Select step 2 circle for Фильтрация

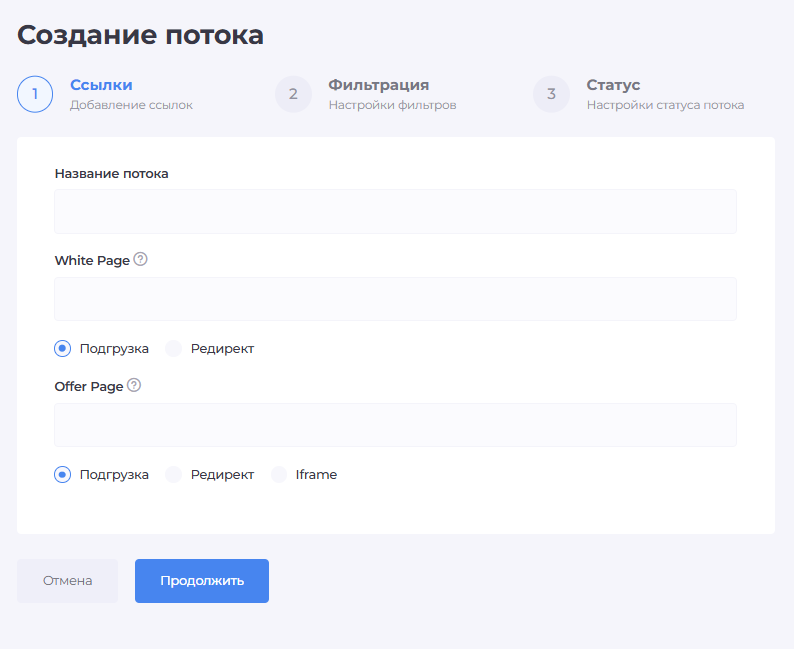(293, 94)
